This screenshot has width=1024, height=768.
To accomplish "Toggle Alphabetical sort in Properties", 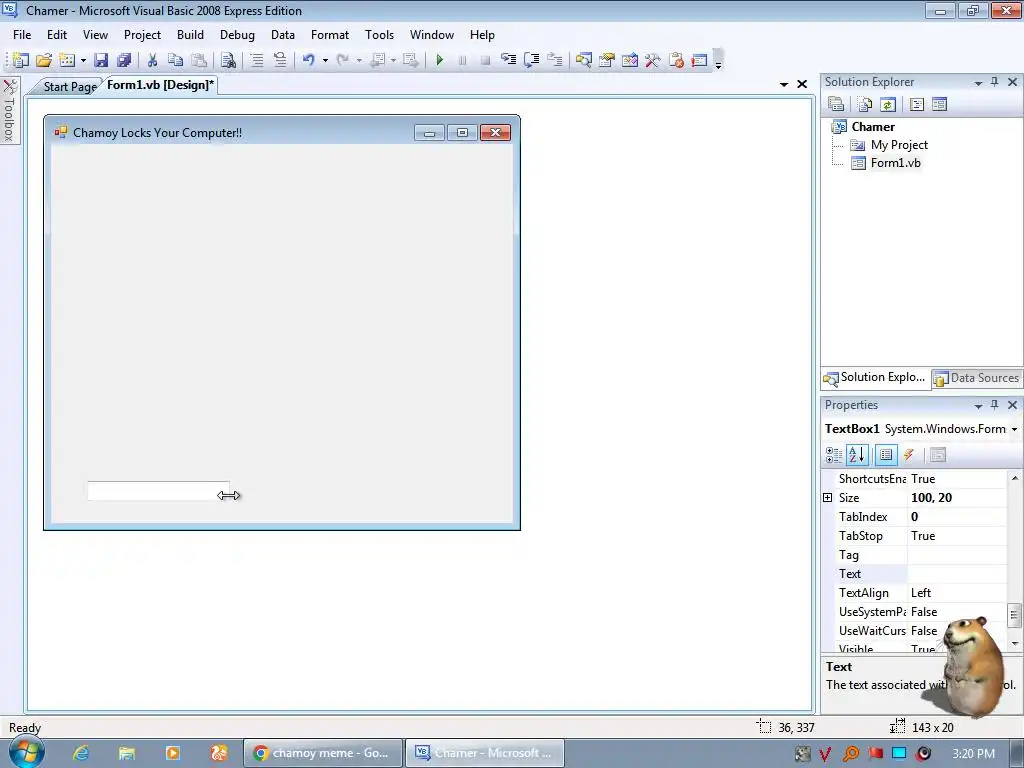I will coord(857,455).
